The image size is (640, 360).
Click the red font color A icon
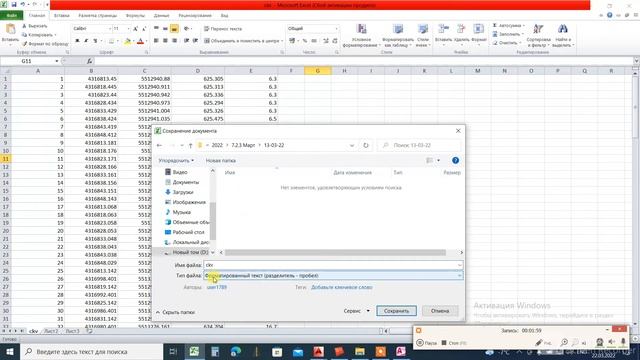click(140, 41)
